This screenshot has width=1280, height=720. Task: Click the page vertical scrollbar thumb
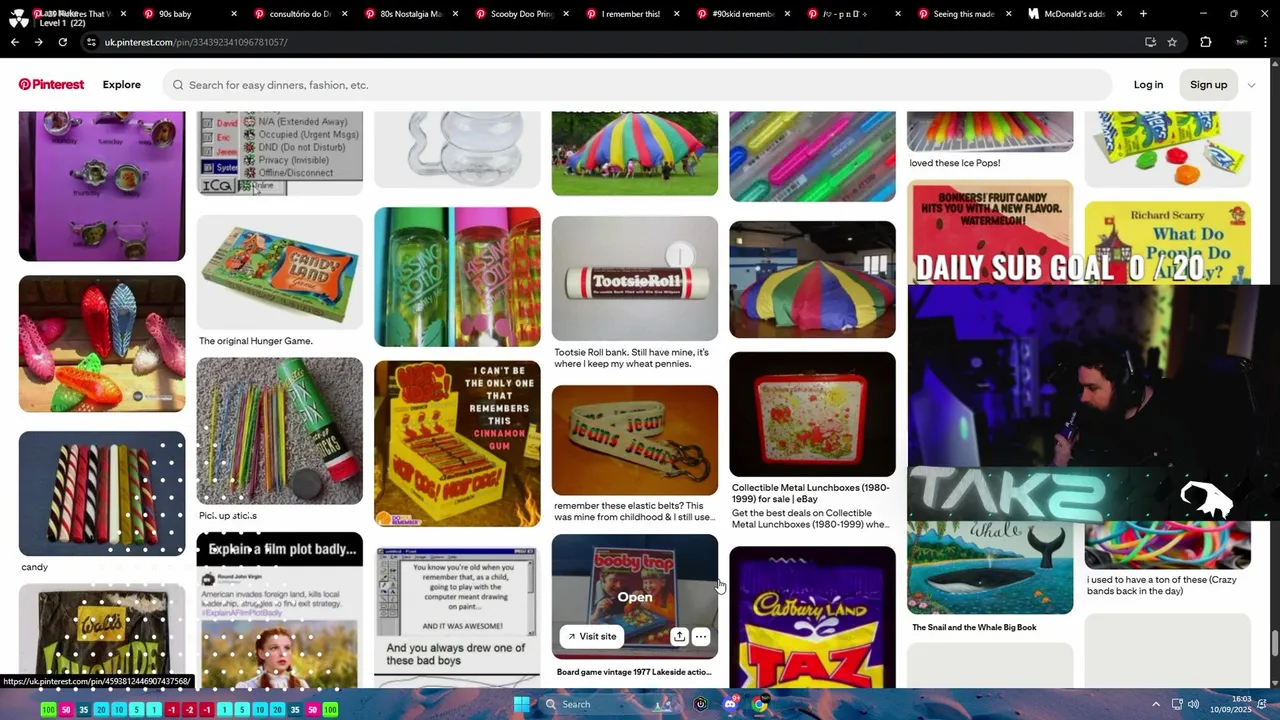1274,643
